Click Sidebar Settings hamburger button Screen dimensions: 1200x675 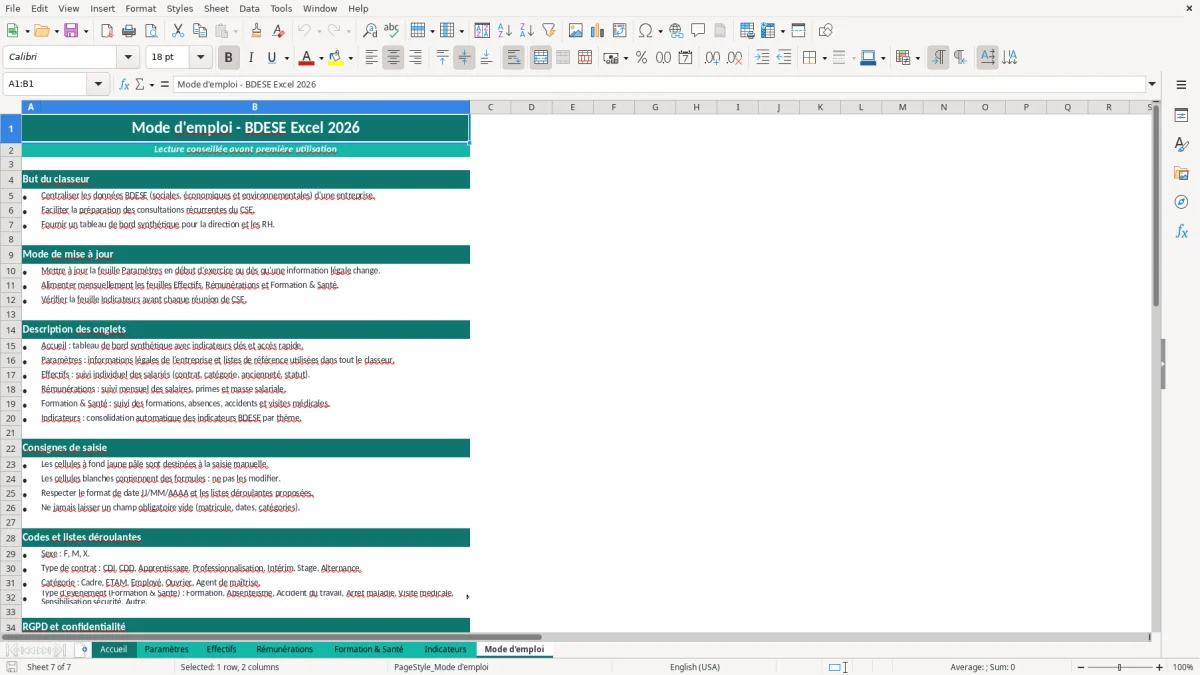(1181, 84)
